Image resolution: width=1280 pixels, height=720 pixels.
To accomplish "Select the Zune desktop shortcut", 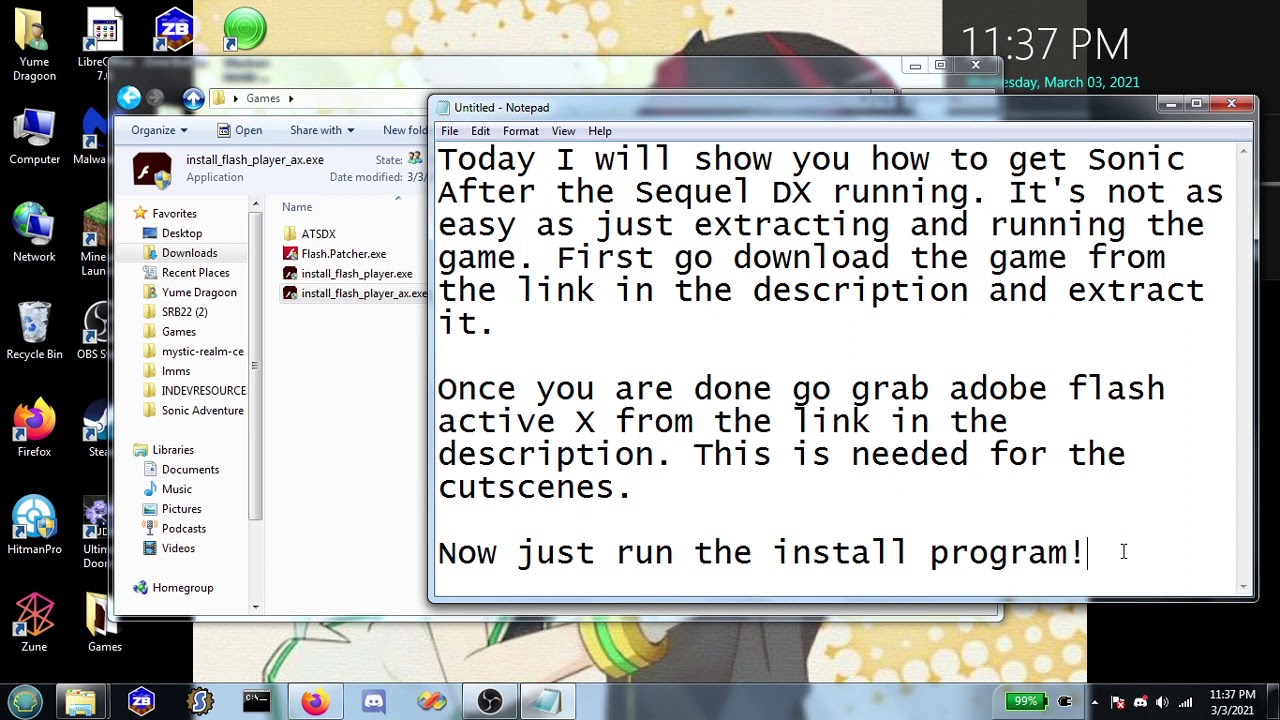I will (34, 623).
